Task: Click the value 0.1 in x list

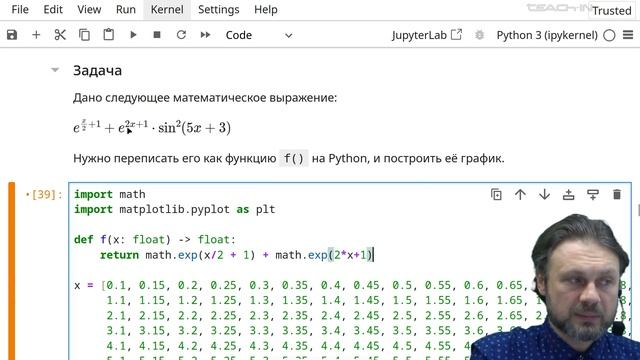Action: [116, 285]
